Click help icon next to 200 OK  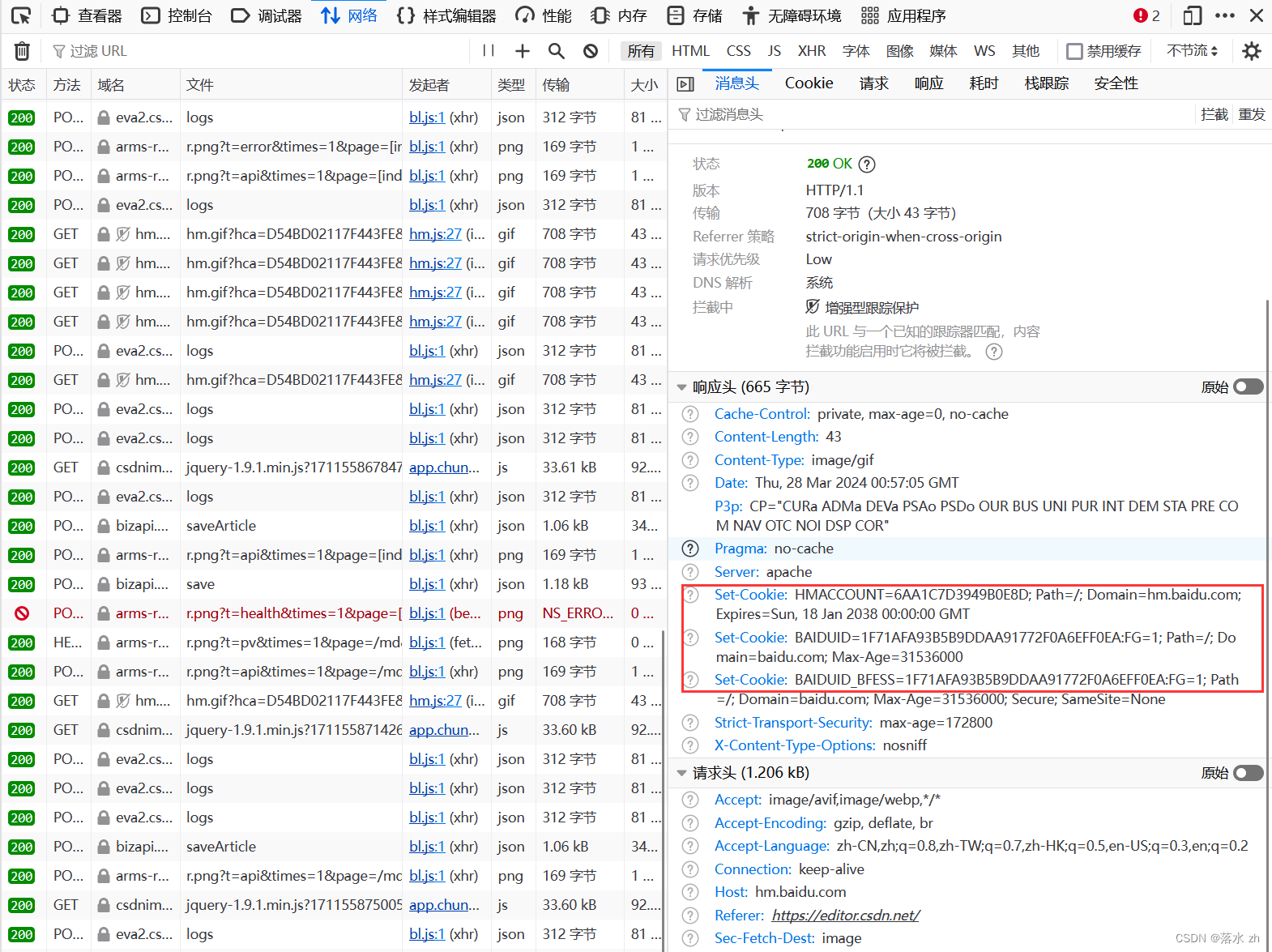(x=867, y=164)
